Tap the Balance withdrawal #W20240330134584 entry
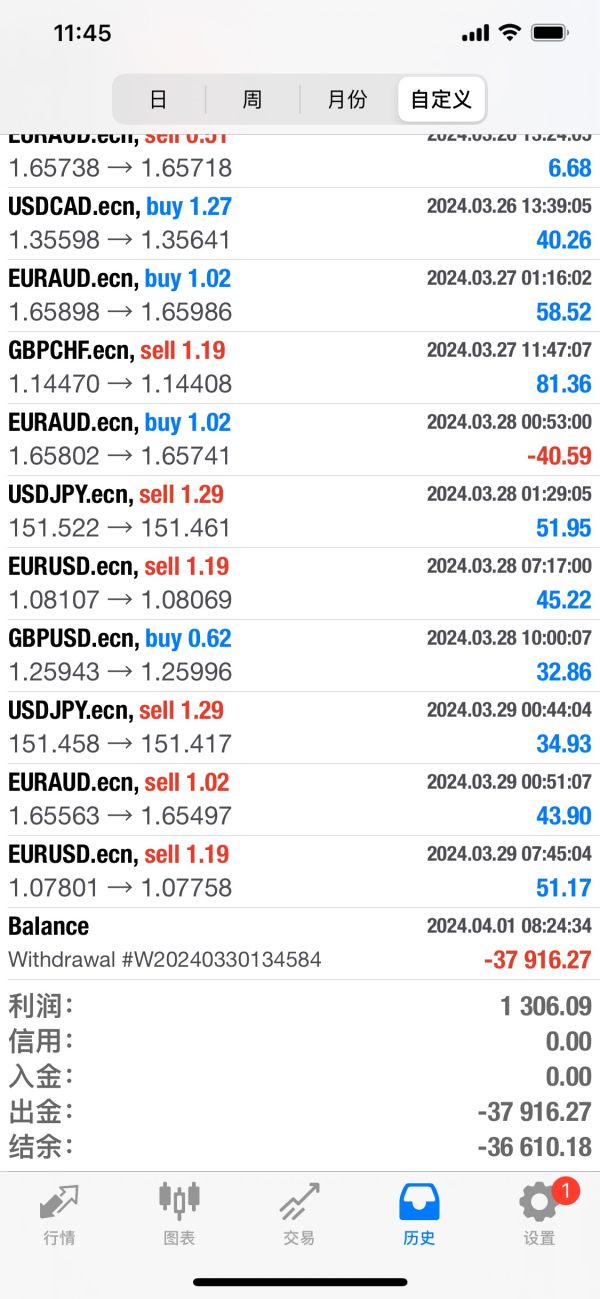Image resolution: width=600 pixels, height=1299 pixels. point(300,943)
